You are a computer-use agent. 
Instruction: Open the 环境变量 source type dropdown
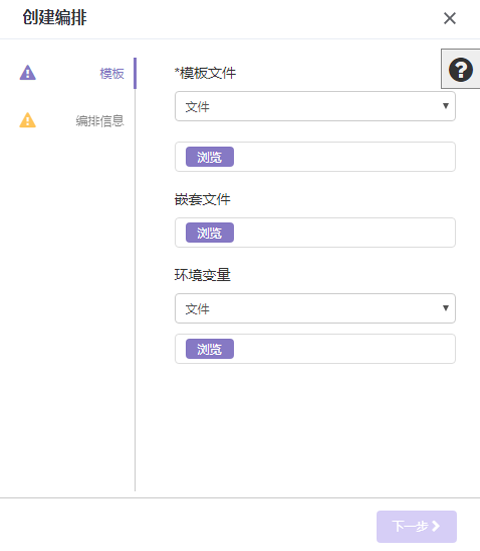[x=315, y=308]
